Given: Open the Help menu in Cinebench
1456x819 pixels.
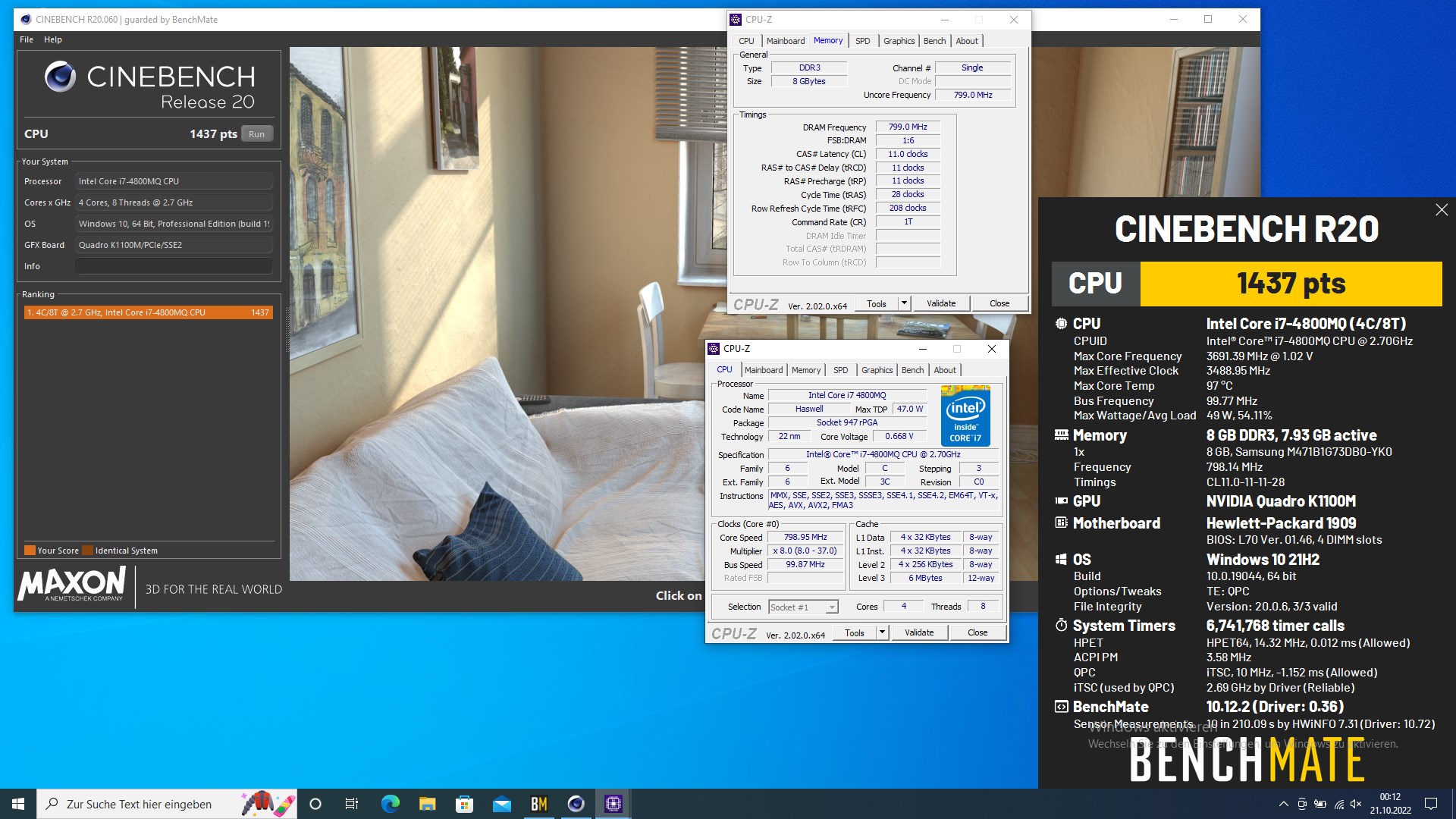Looking at the screenshot, I should point(52,39).
